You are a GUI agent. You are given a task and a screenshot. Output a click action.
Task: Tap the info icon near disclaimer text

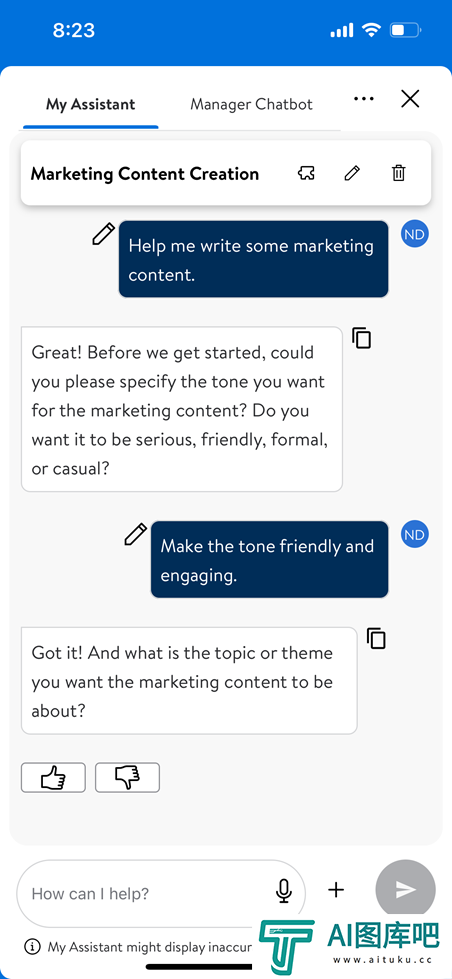[32, 947]
